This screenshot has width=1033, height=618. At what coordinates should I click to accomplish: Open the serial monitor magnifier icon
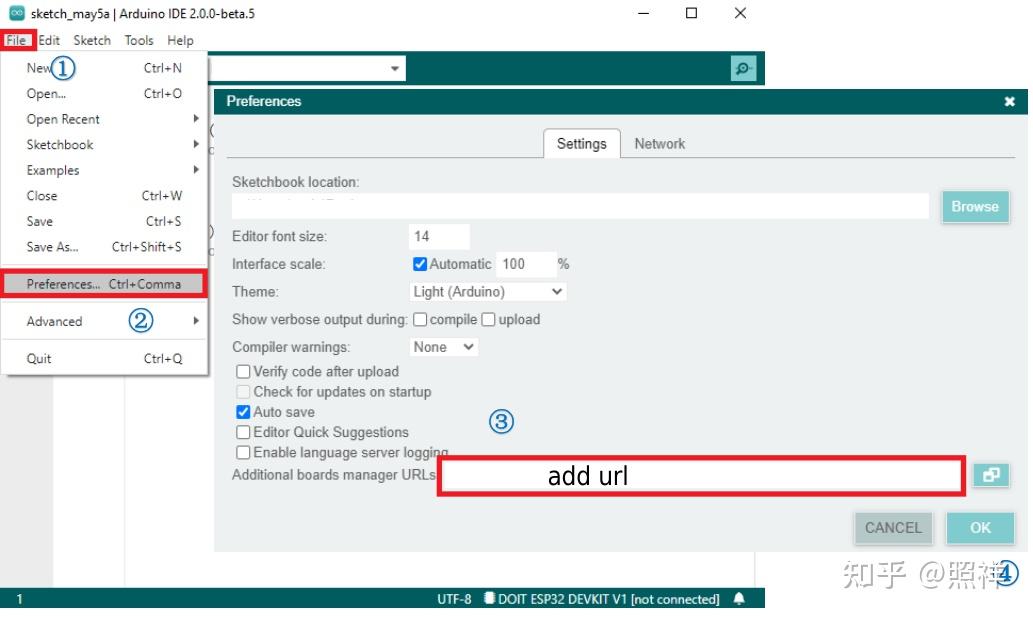(x=743, y=69)
